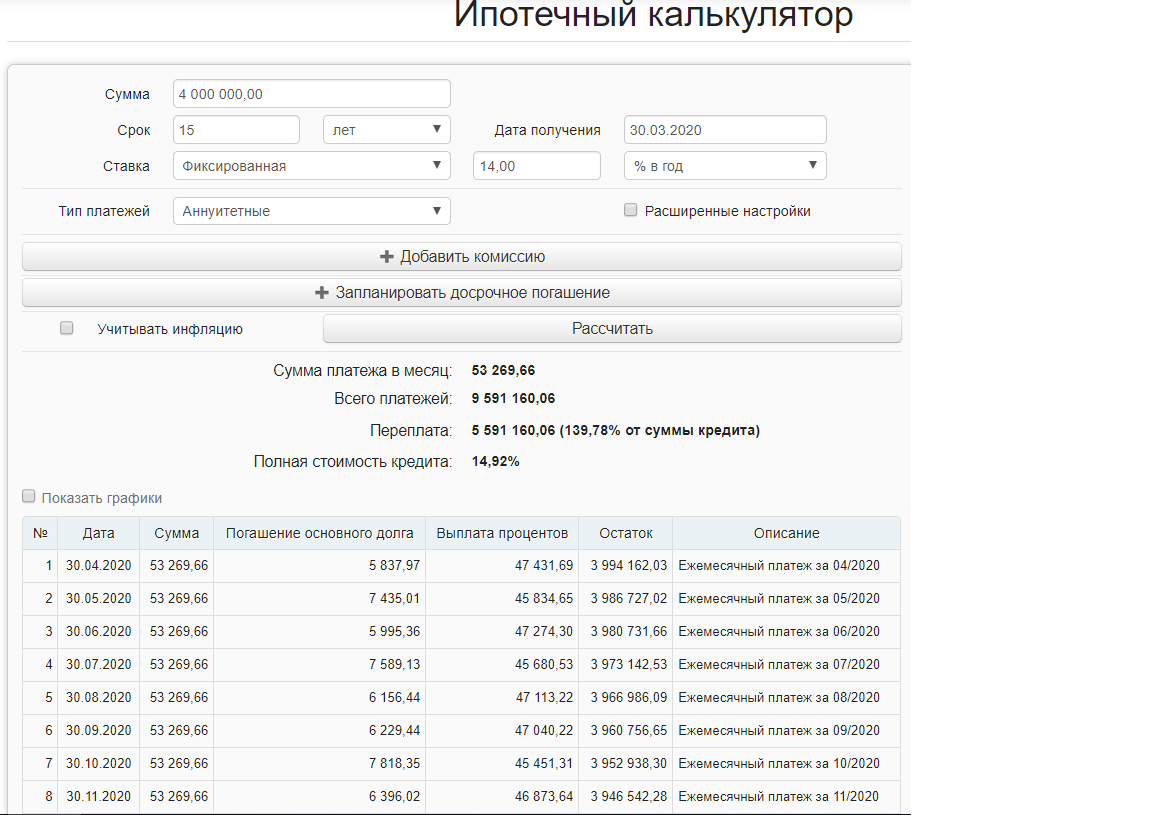Click the overpayment value 5 591 160,06 (139,78%)
1152x815 pixels.
point(616,430)
